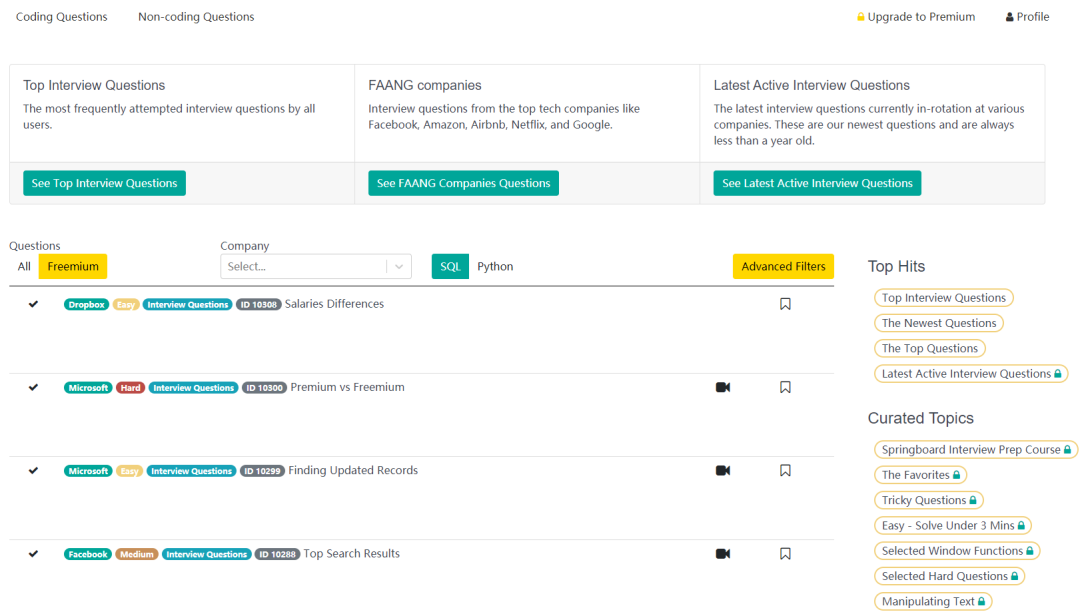Expand the Advanced Filters panel

point(783,266)
